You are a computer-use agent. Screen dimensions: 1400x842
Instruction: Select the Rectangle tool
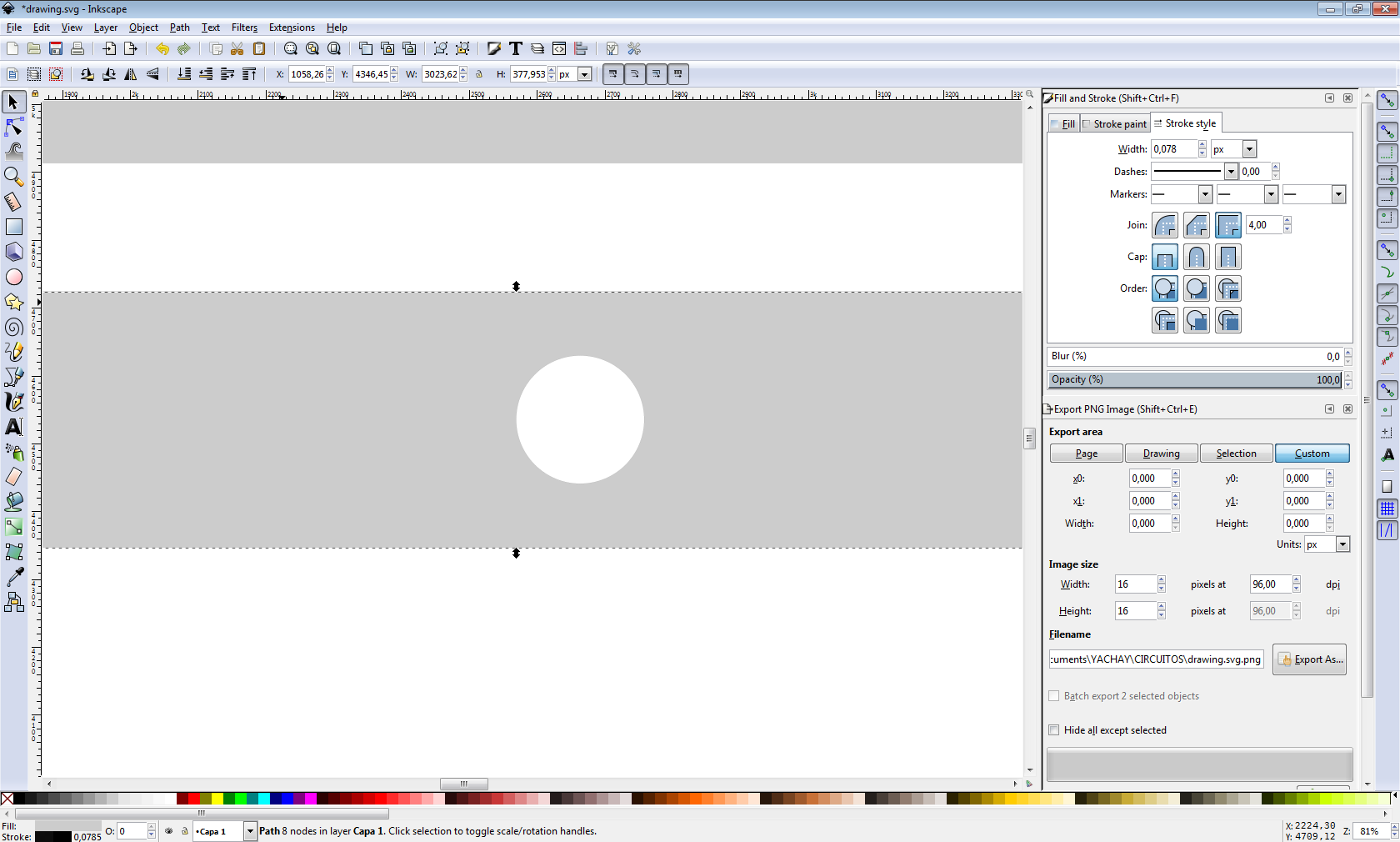(13, 227)
